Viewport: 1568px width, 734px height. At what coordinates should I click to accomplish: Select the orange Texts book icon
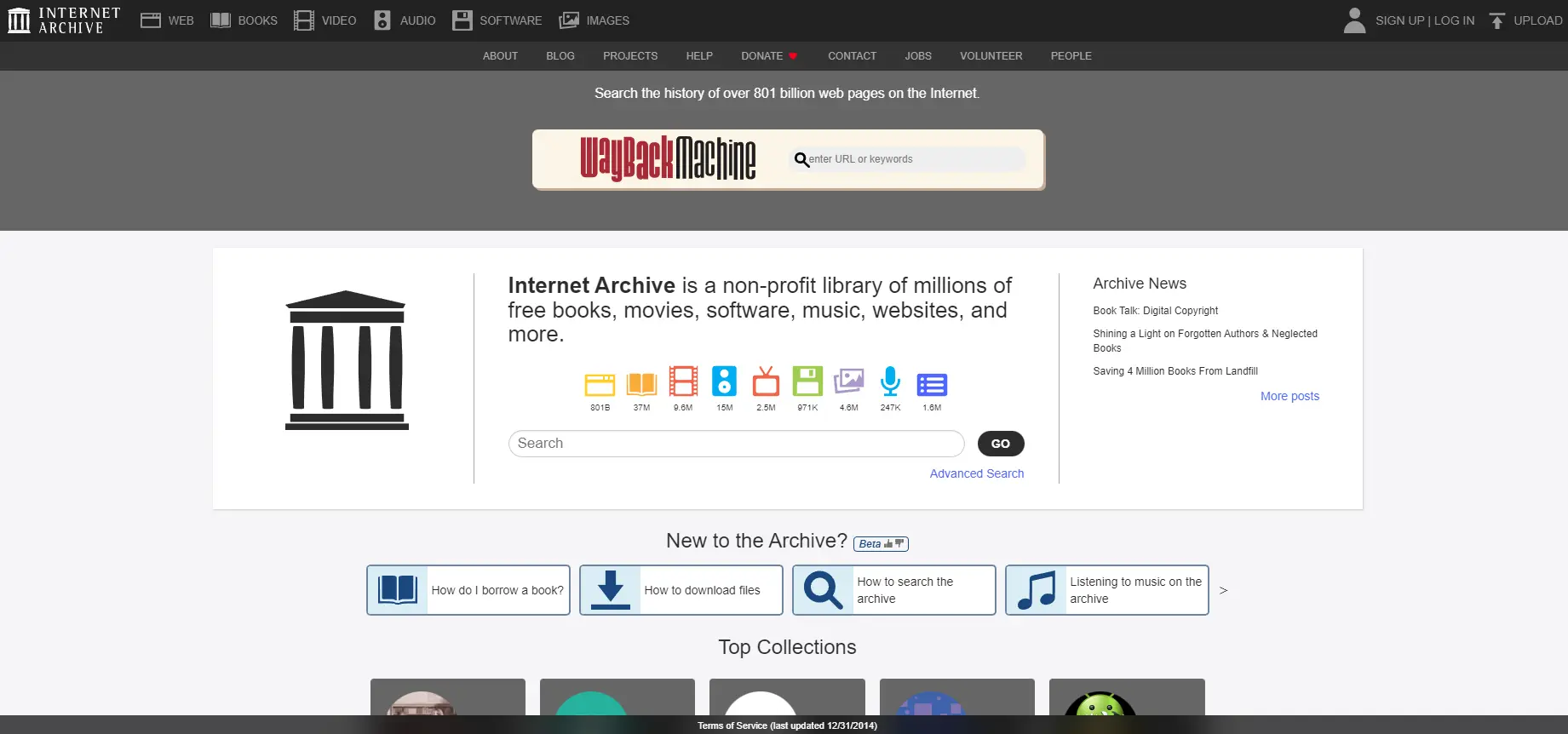(641, 384)
